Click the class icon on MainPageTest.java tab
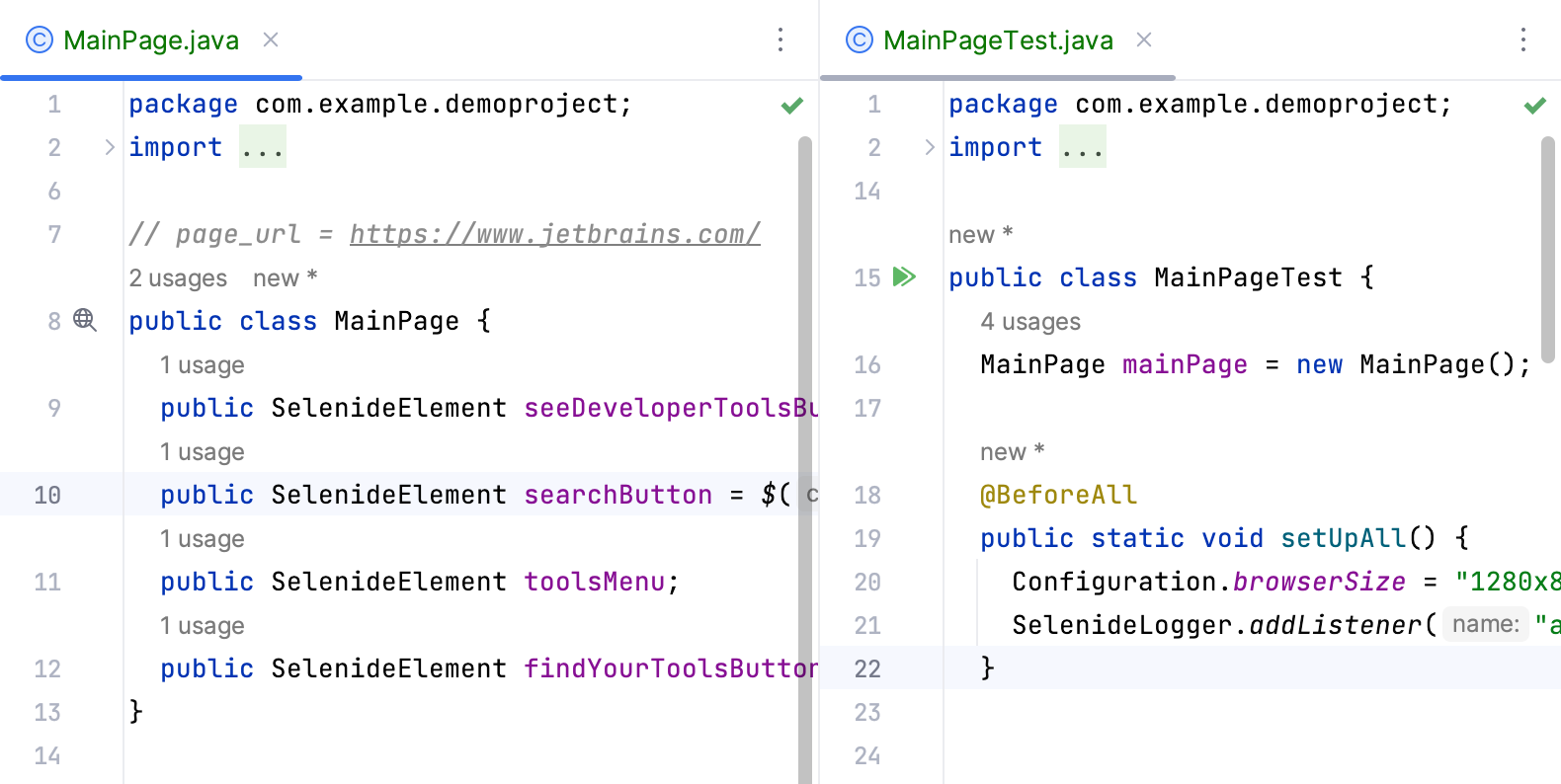Image resolution: width=1561 pixels, height=784 pixels. click(x=860, y=39)
